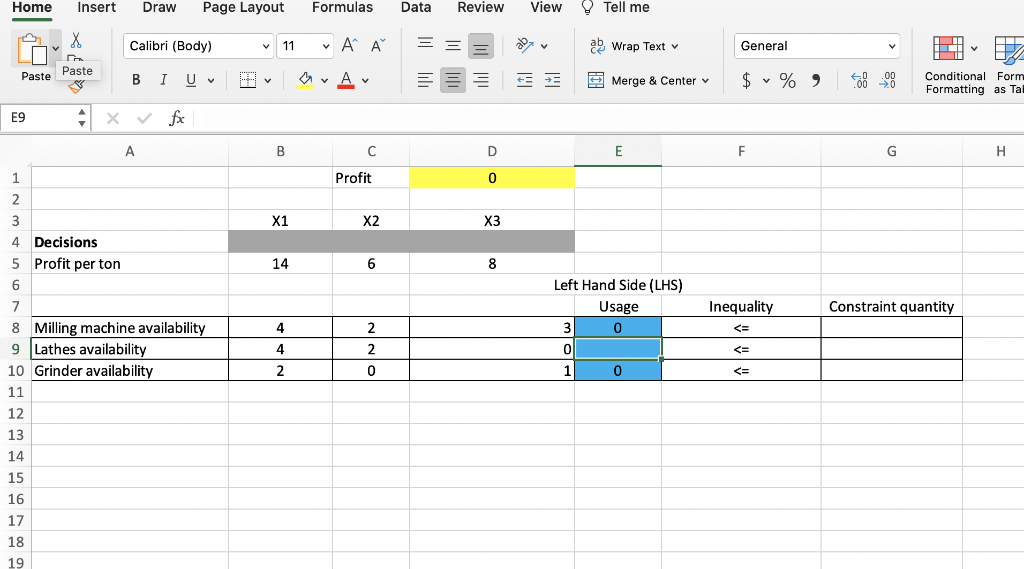The height and width of the screenshot is (569, 1024).
Task: Select the Left Hand Side (LHS) cell
Action: point(618,285)
